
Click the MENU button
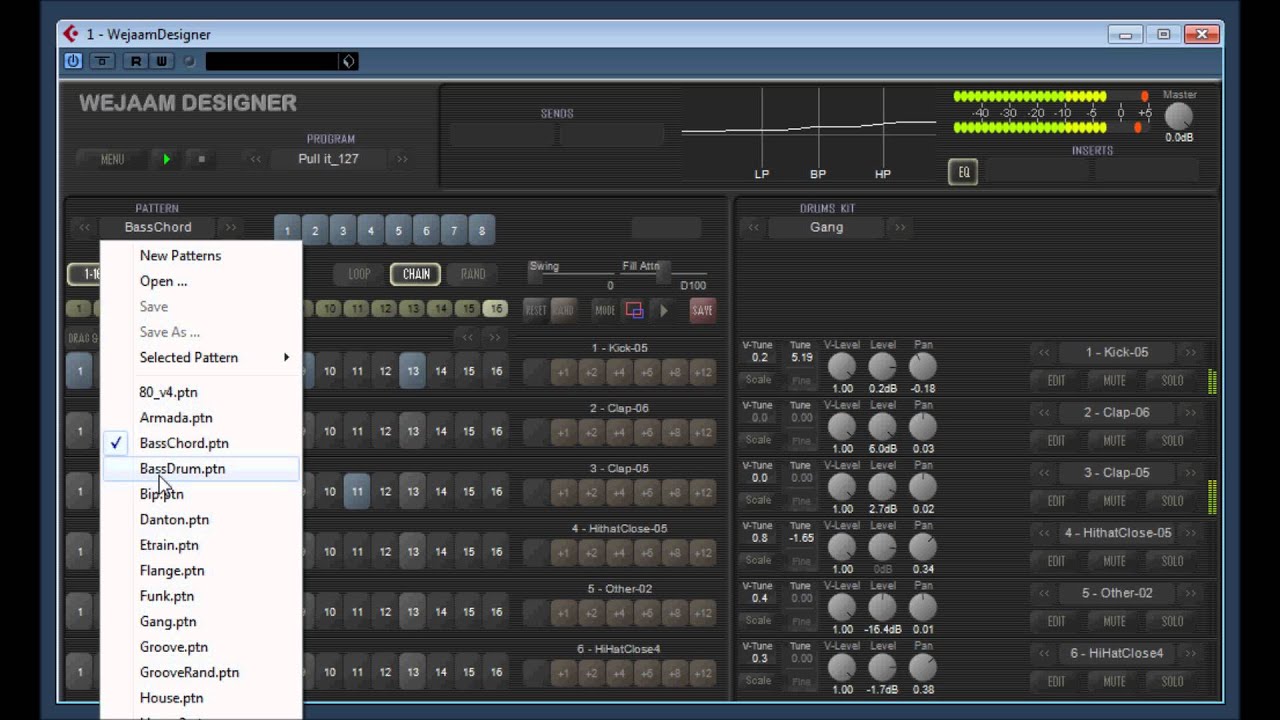(112, 159)
